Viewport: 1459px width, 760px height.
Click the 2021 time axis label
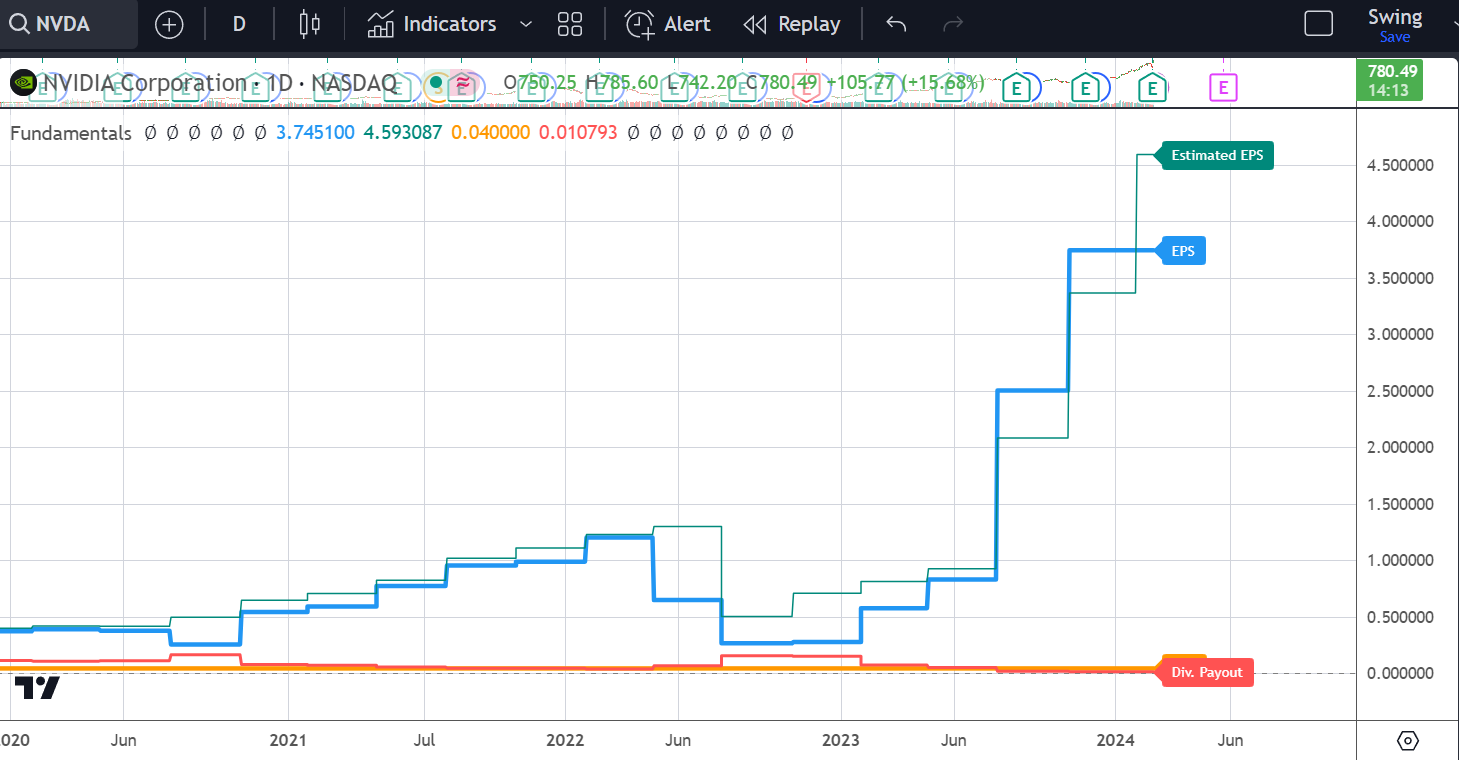click(x=289, y=740)
